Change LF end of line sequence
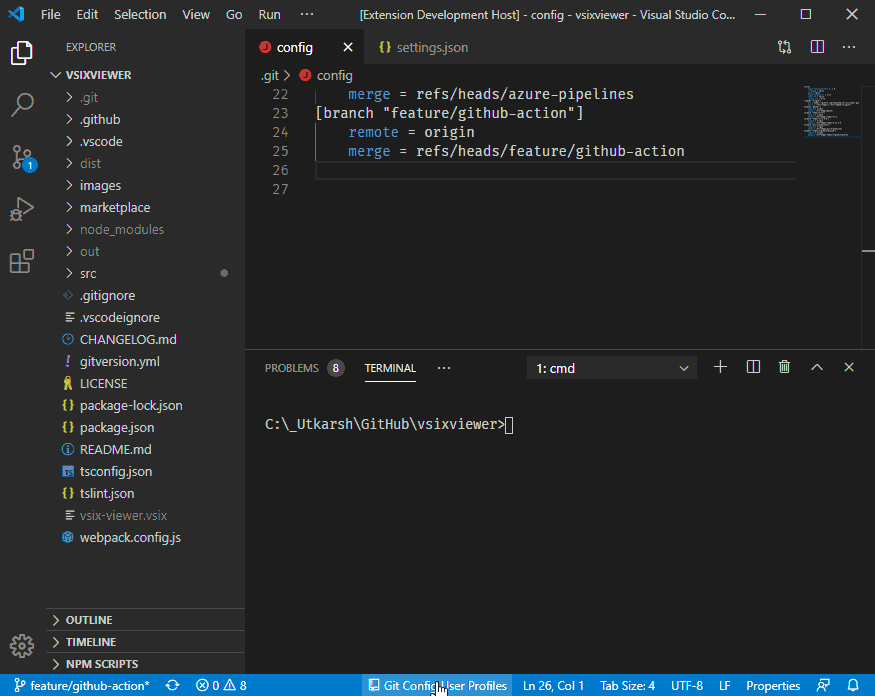Image resolution: width=875 pixels, height=696 pixels. (724, 685)
